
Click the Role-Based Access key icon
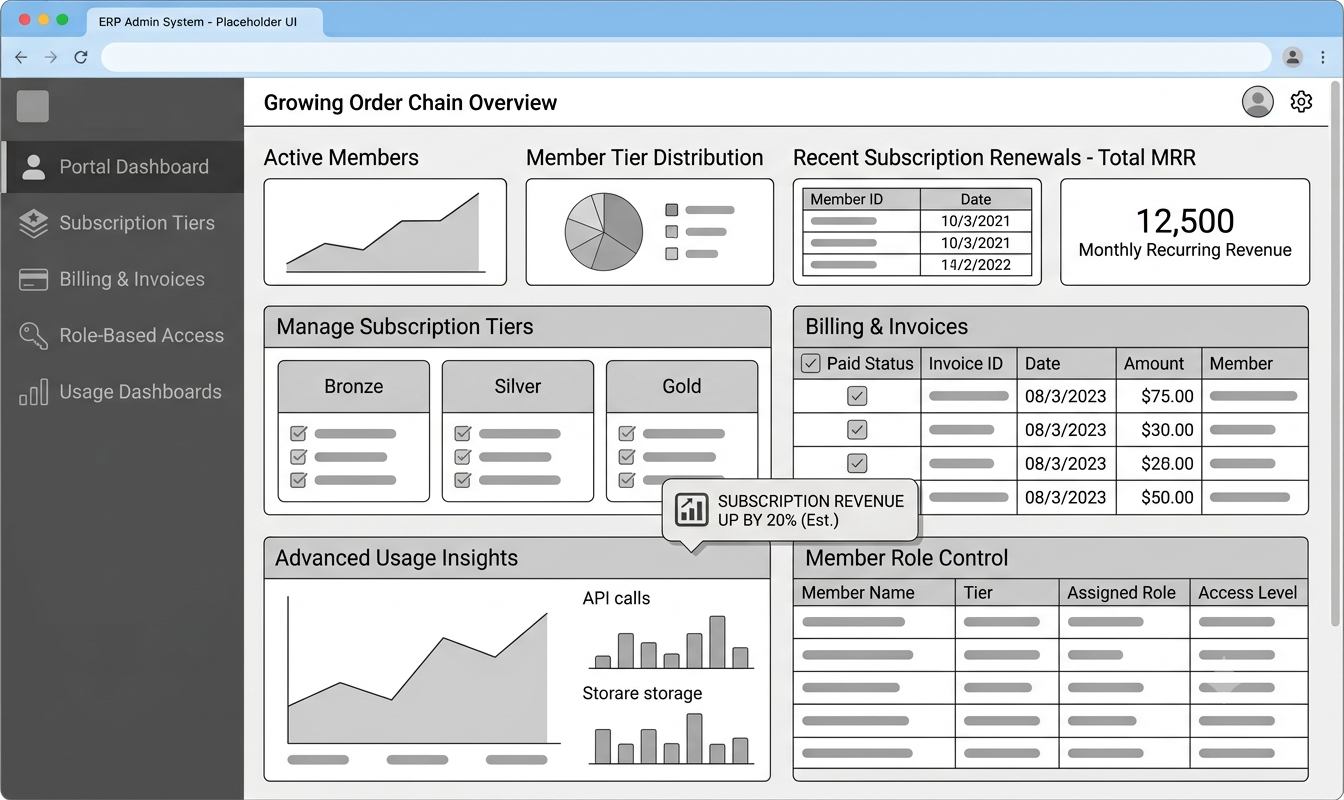tap(34, 335)
